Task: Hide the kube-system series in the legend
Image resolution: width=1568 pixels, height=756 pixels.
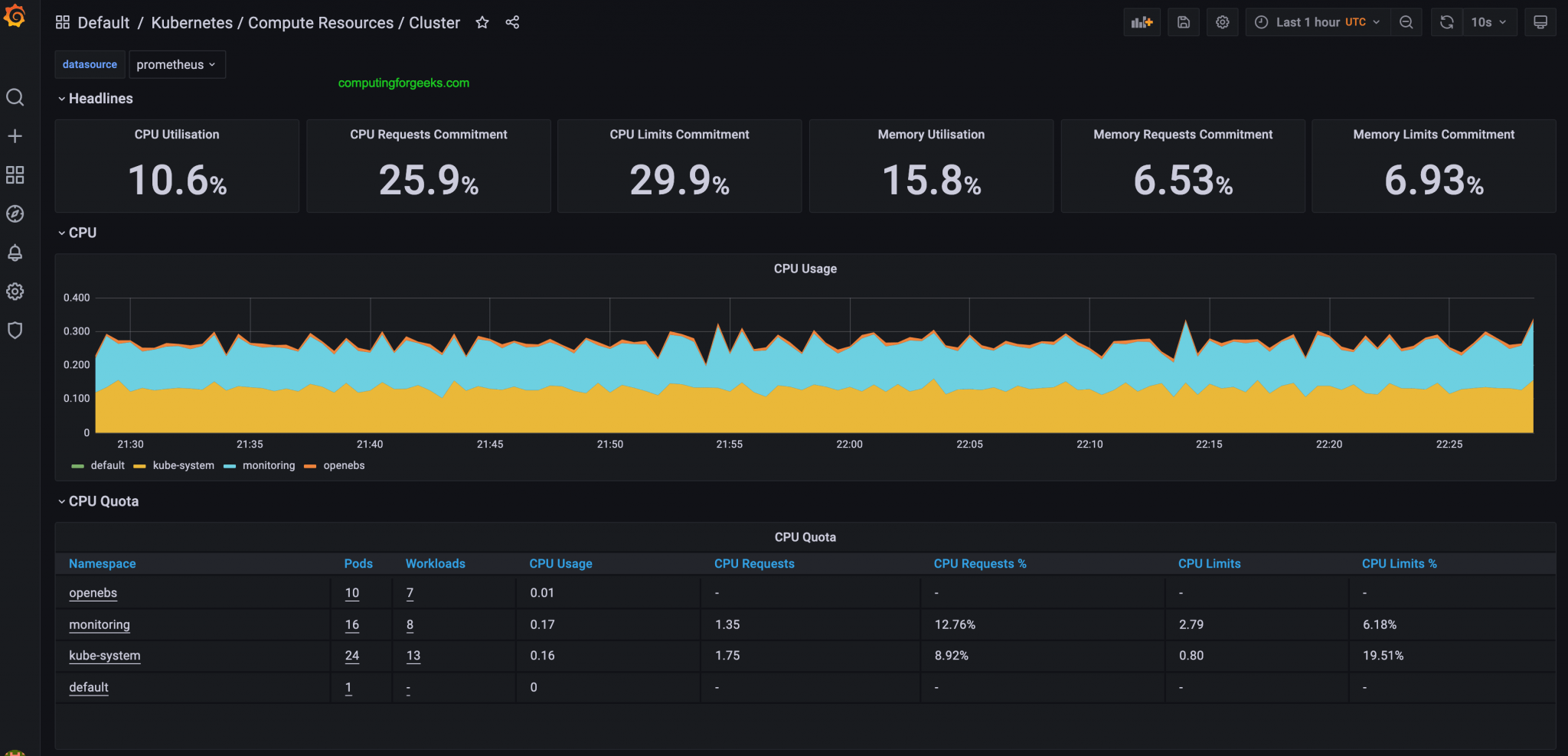Action: coord(184,465)
